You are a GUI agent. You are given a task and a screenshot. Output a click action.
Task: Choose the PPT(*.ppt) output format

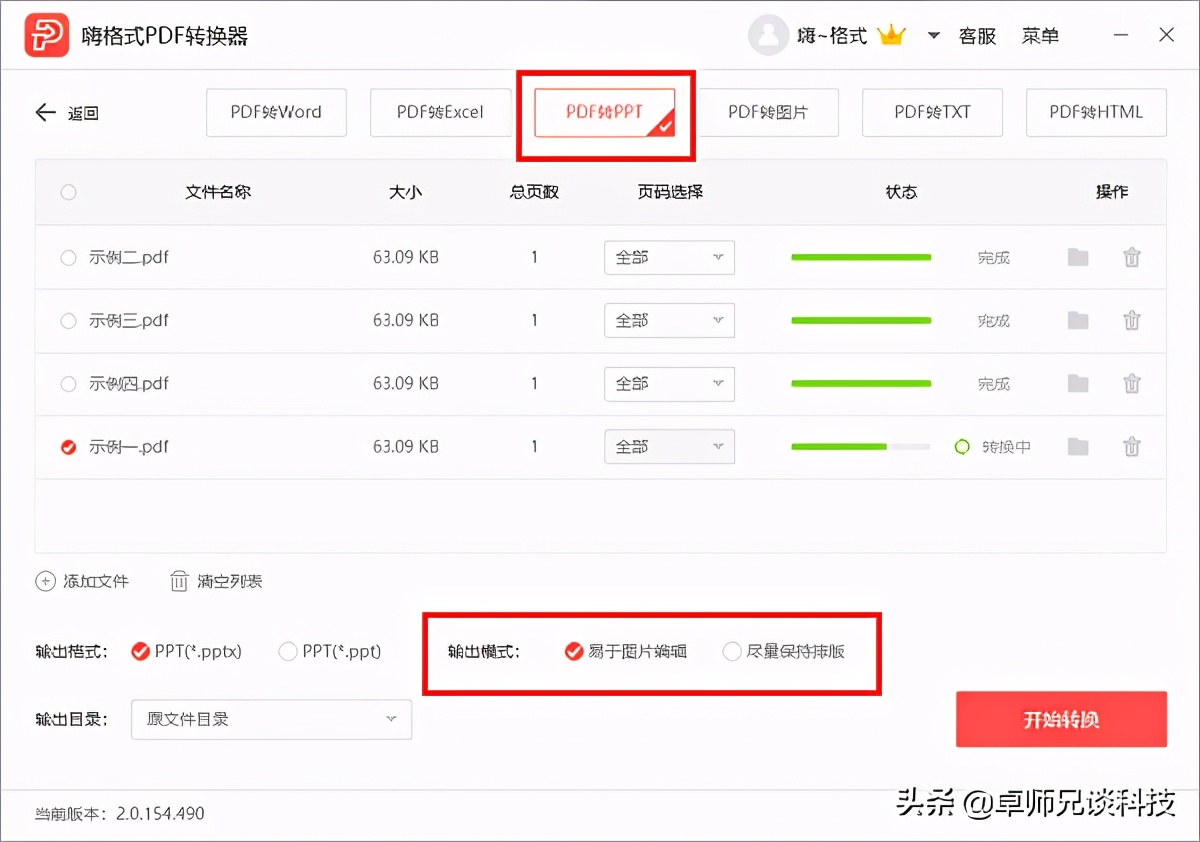[289, 651]
